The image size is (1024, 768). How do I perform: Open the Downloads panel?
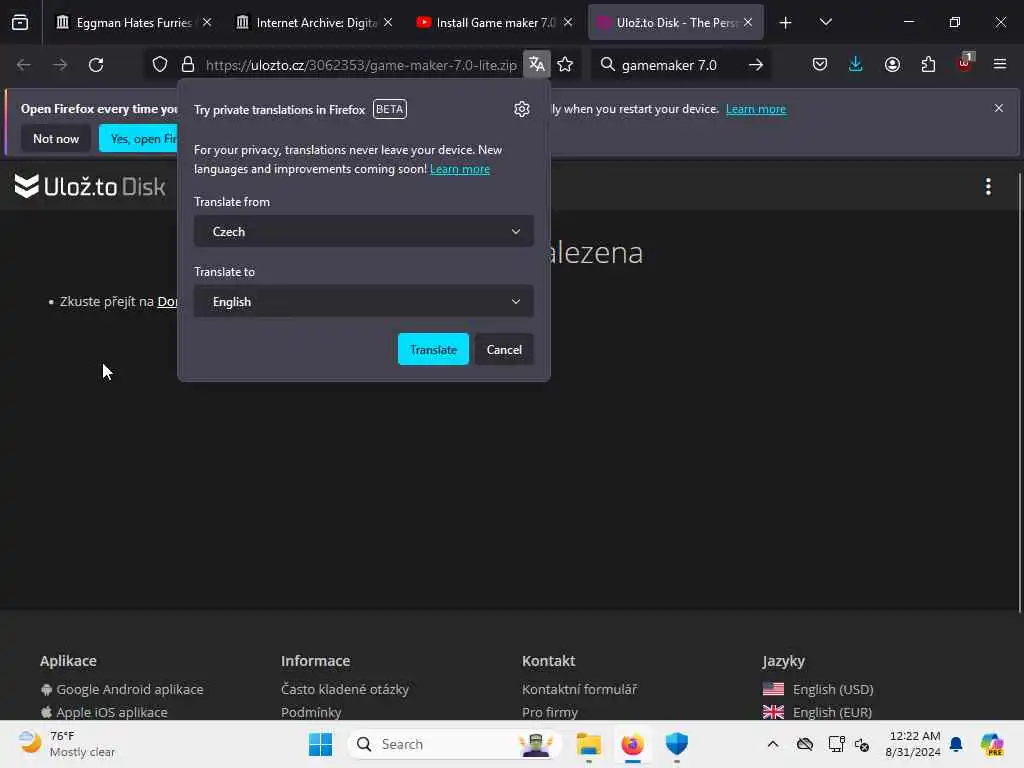(x=856, y=64)
